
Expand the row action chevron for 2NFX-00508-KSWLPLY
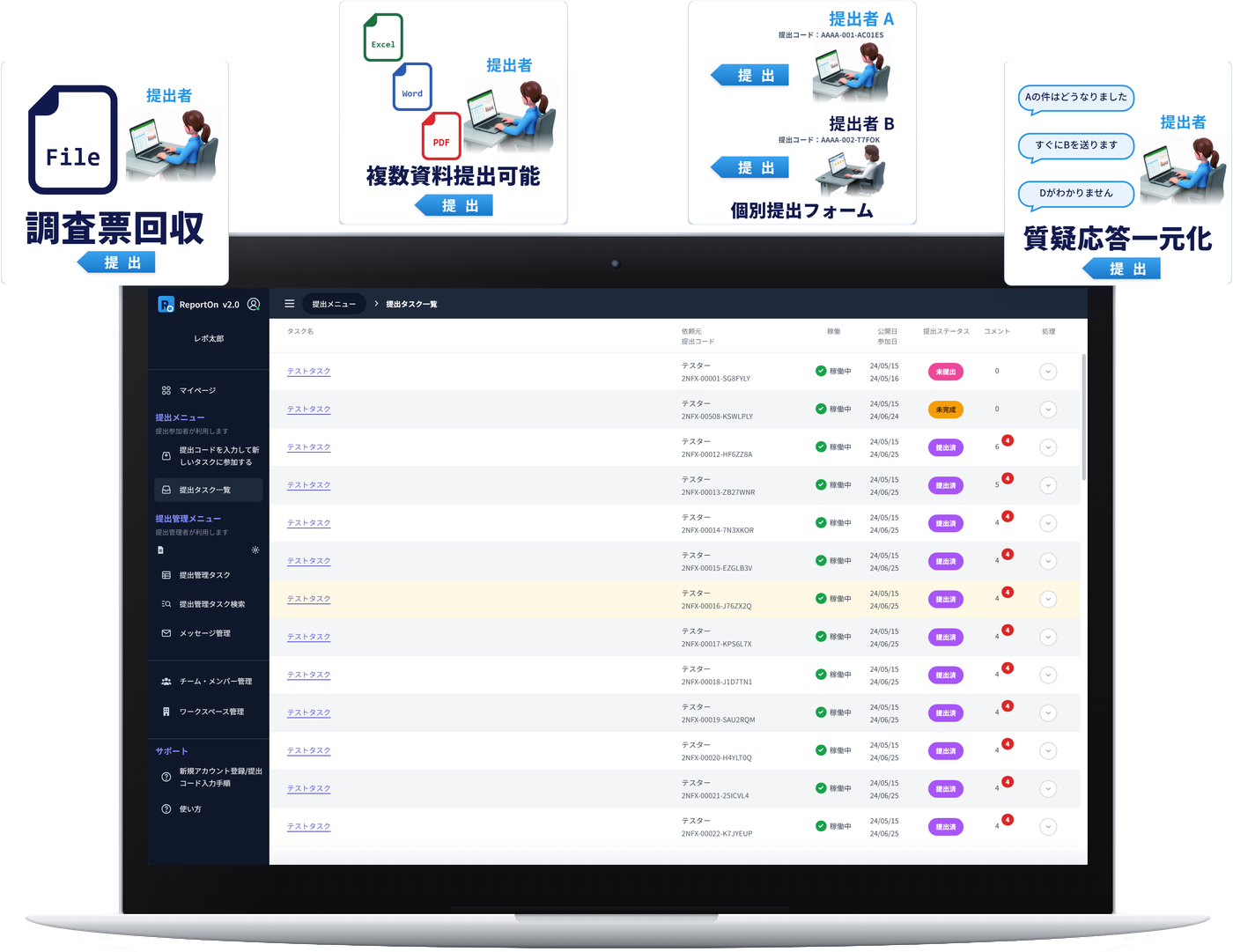pyautogui.click(x=1048, y=410)
